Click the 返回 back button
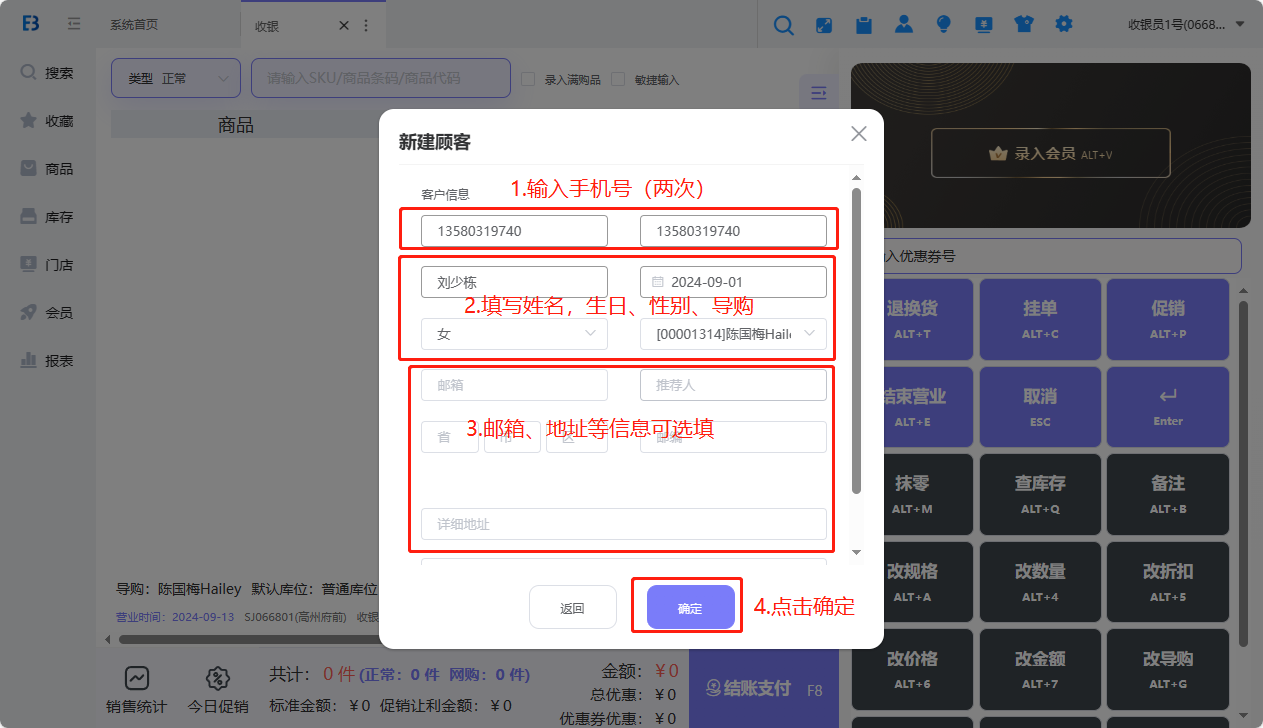1263x728 pixels. [x=572, y=607]
